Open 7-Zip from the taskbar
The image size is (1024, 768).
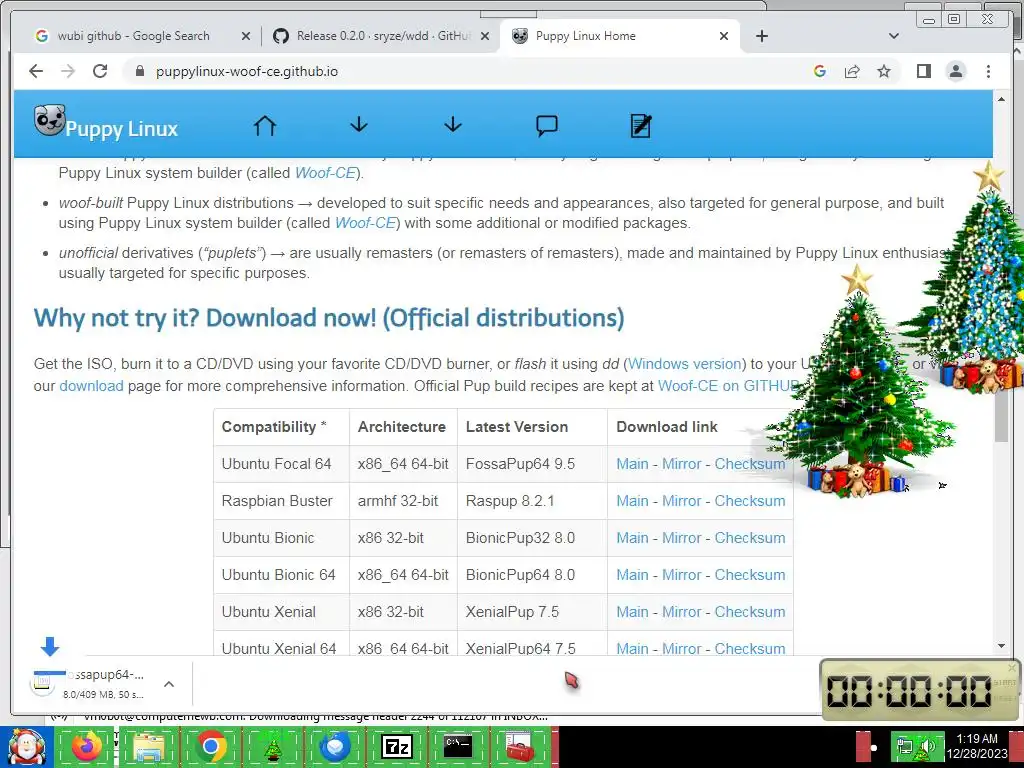tap(396, 746)
